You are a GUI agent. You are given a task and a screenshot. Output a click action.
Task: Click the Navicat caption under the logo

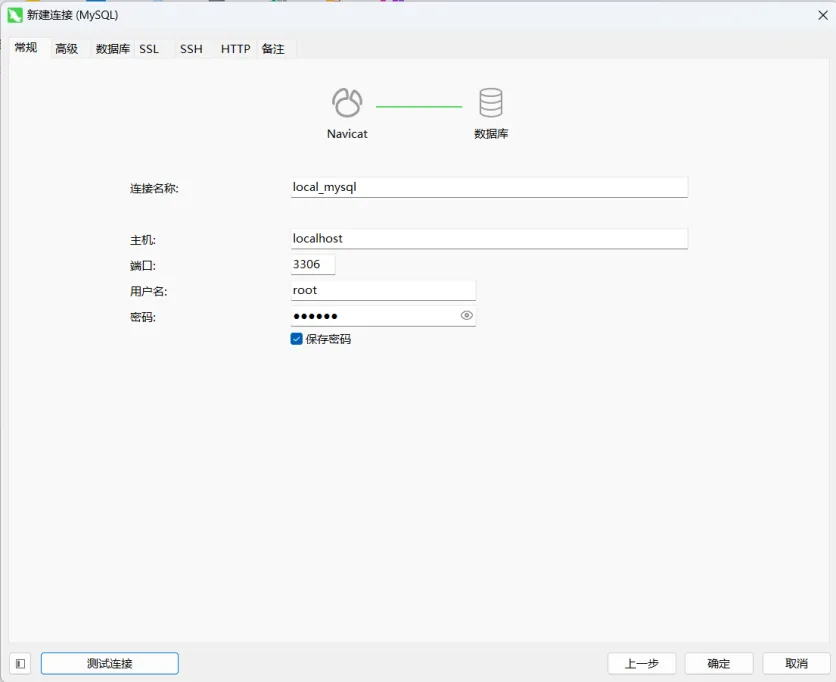pyautogui.click(x=347, y=134)
